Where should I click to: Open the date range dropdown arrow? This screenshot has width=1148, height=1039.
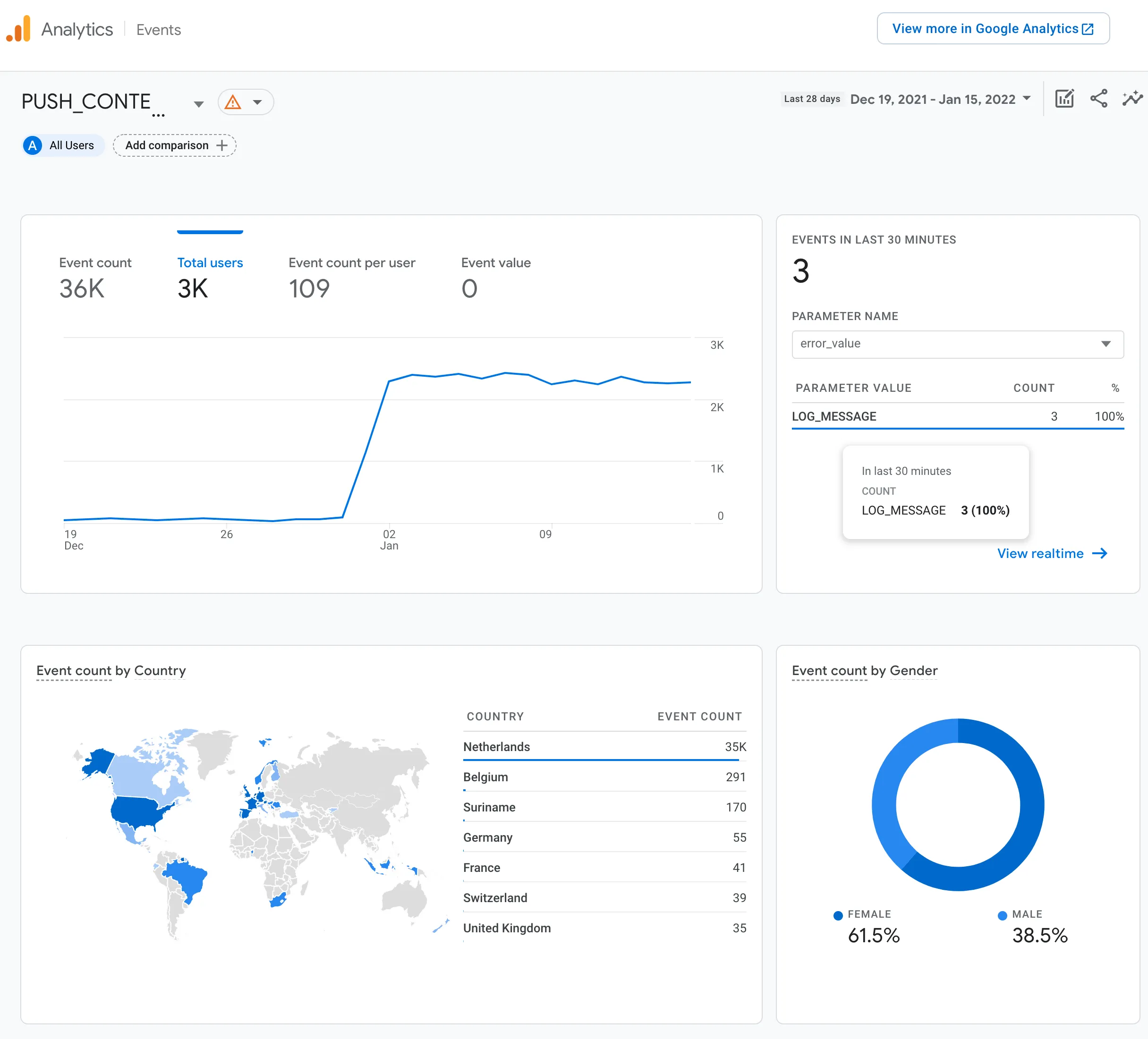[x=1027, y=99]
